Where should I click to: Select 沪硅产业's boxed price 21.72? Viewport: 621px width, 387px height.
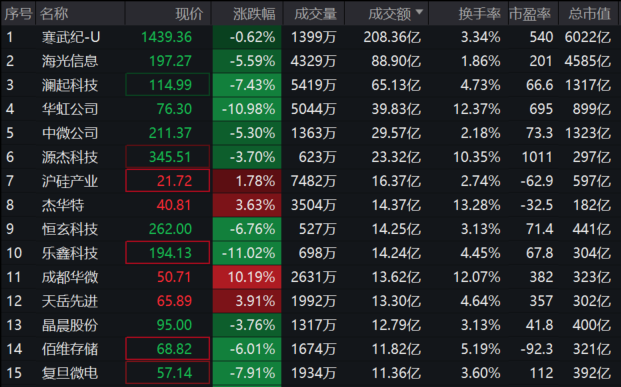[x=168, y=181]
